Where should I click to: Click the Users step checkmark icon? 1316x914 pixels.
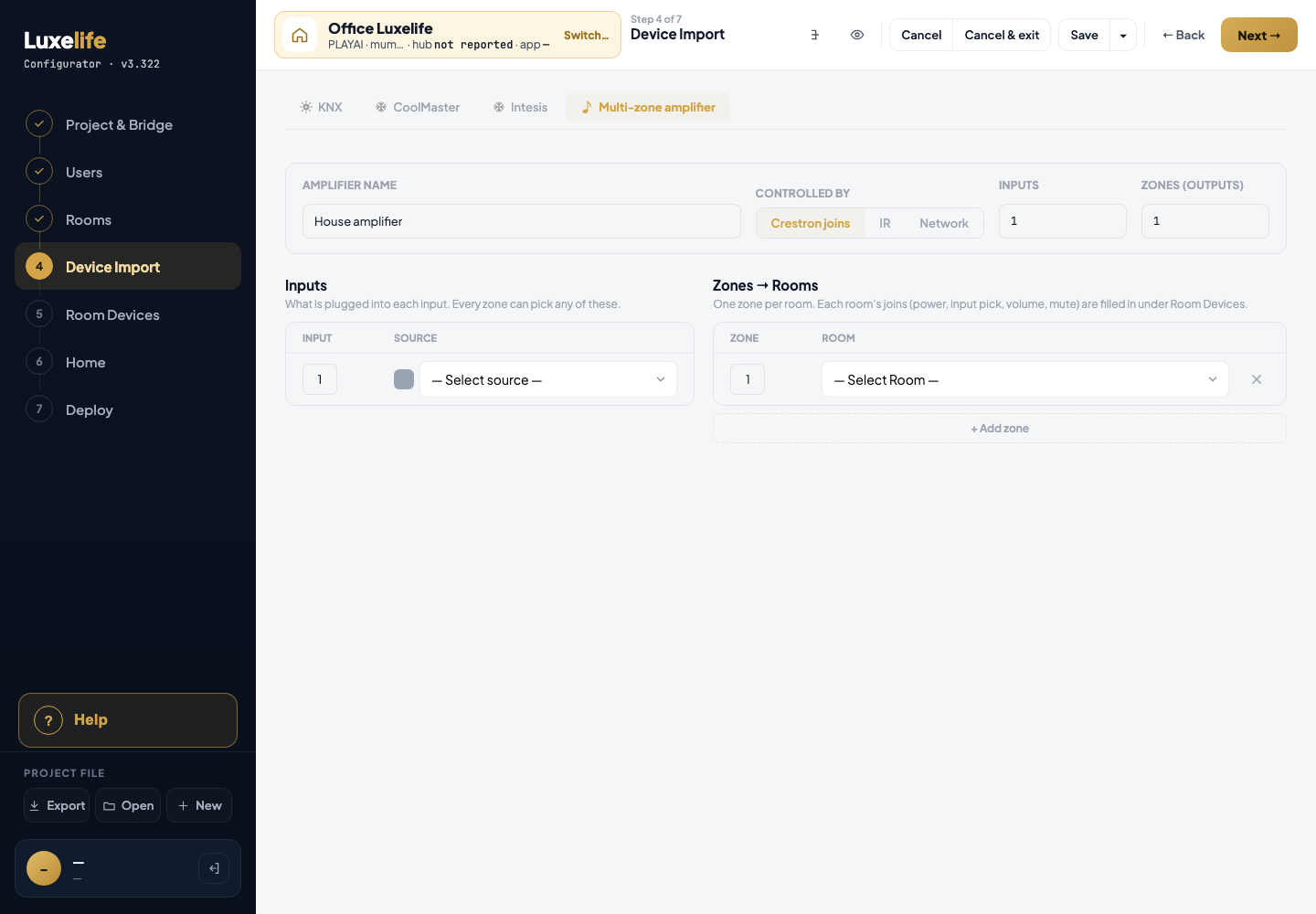coord(39,171)
